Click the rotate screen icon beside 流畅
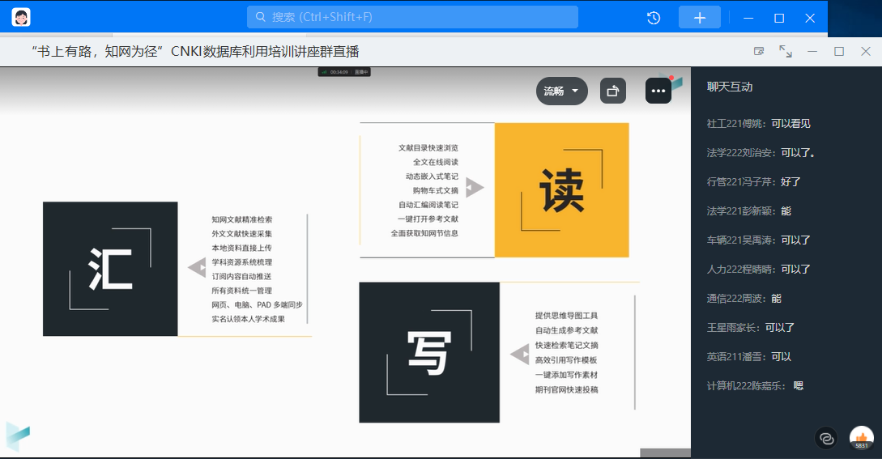Screen dimensions: 883x460 [613, 91]
